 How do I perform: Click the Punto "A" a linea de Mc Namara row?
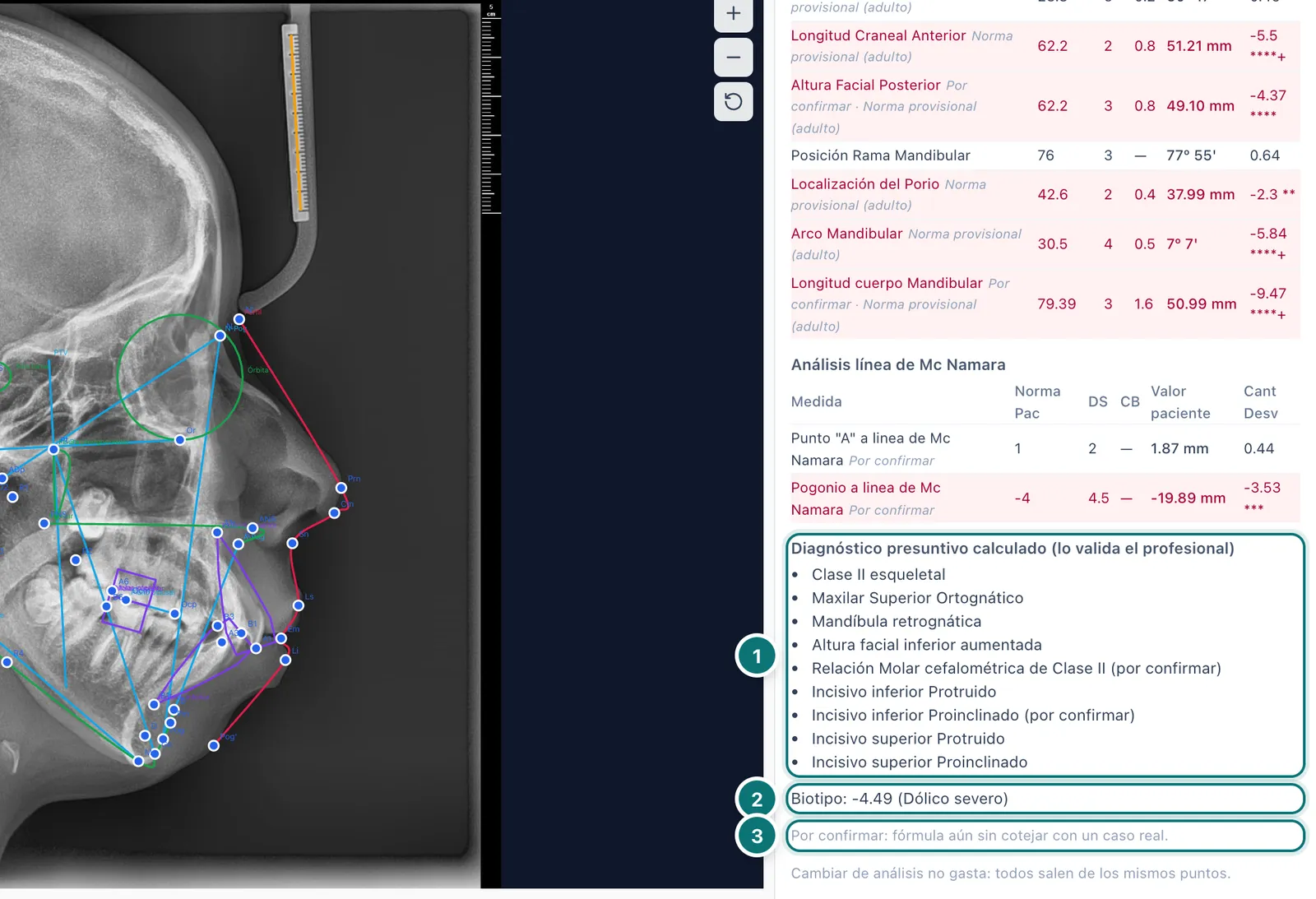coord(1045,449)
